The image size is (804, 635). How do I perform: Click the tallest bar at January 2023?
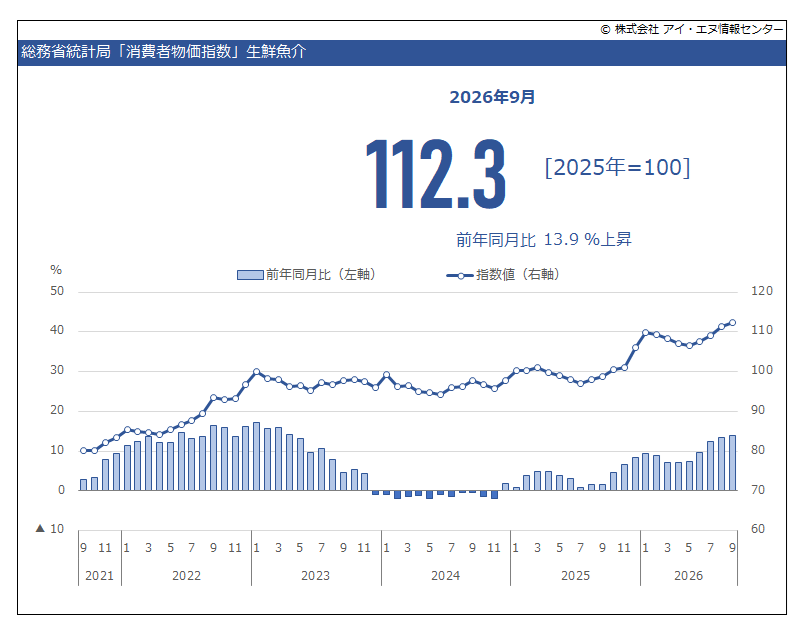256,457
